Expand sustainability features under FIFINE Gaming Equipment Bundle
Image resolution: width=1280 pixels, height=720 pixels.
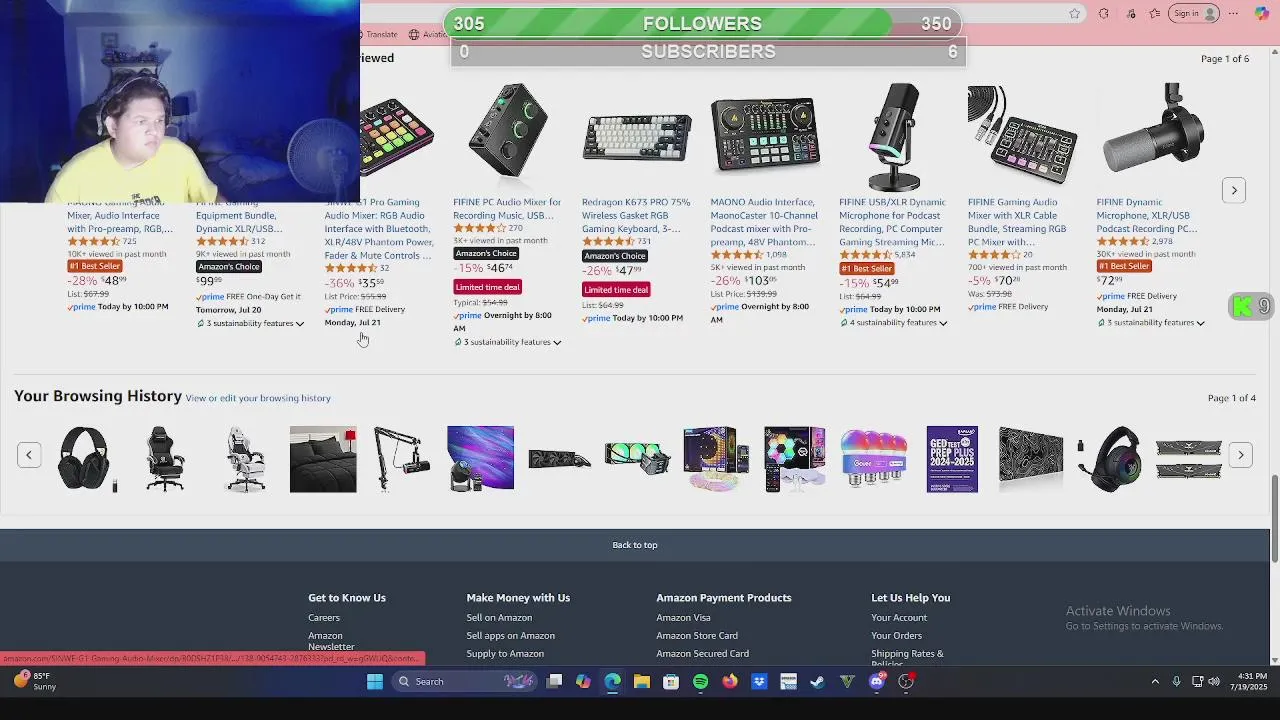250,324
